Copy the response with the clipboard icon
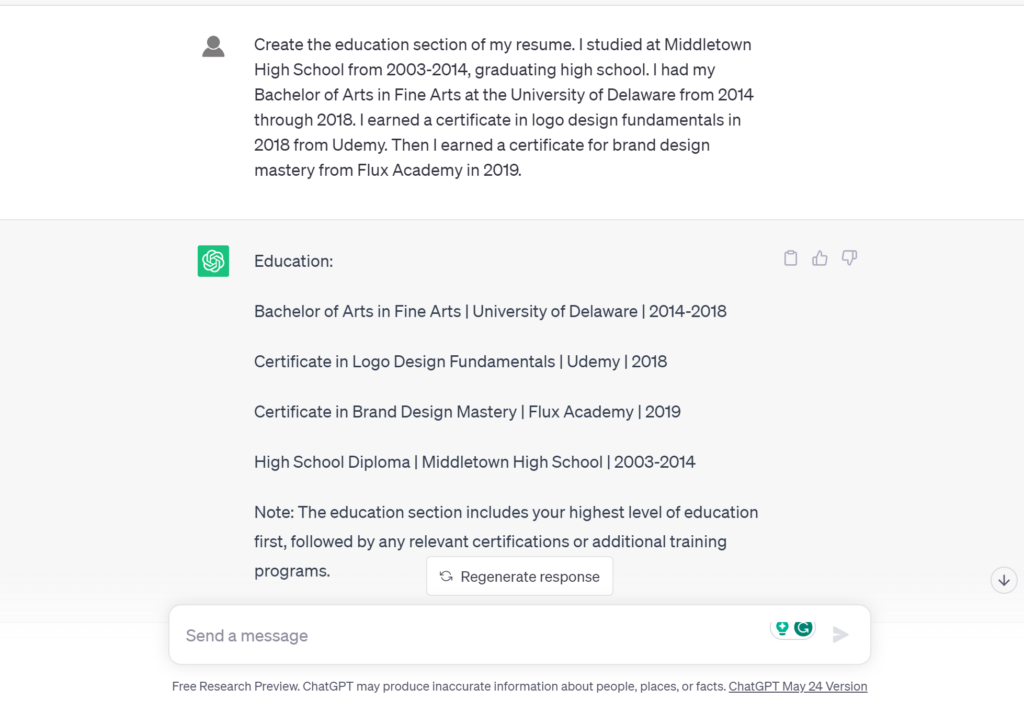The height and width of the screenshot is (711, 1024). [x=790, y=258]
